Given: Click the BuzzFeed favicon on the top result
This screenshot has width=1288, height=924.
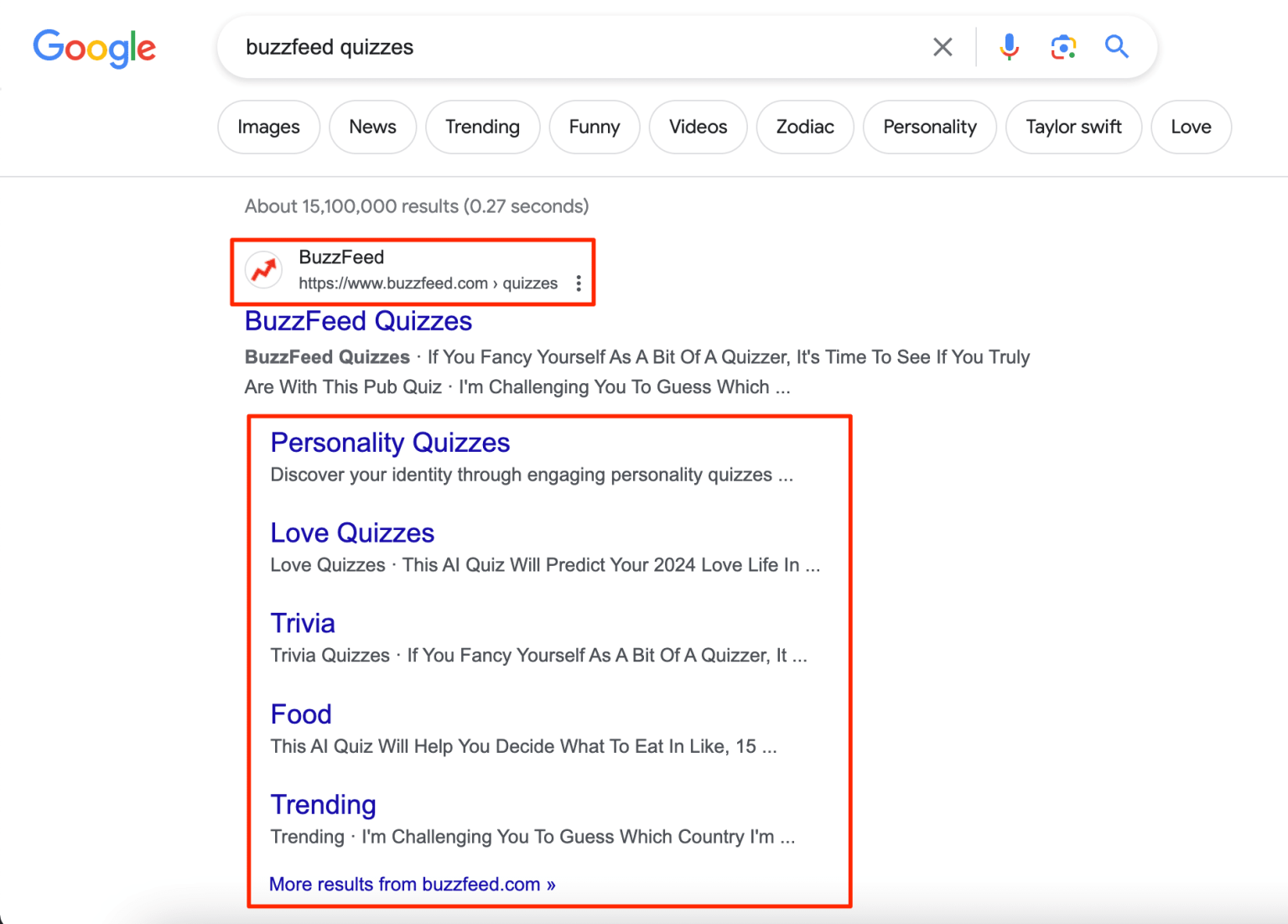Looking at the screenshot, I should point(263,269).
